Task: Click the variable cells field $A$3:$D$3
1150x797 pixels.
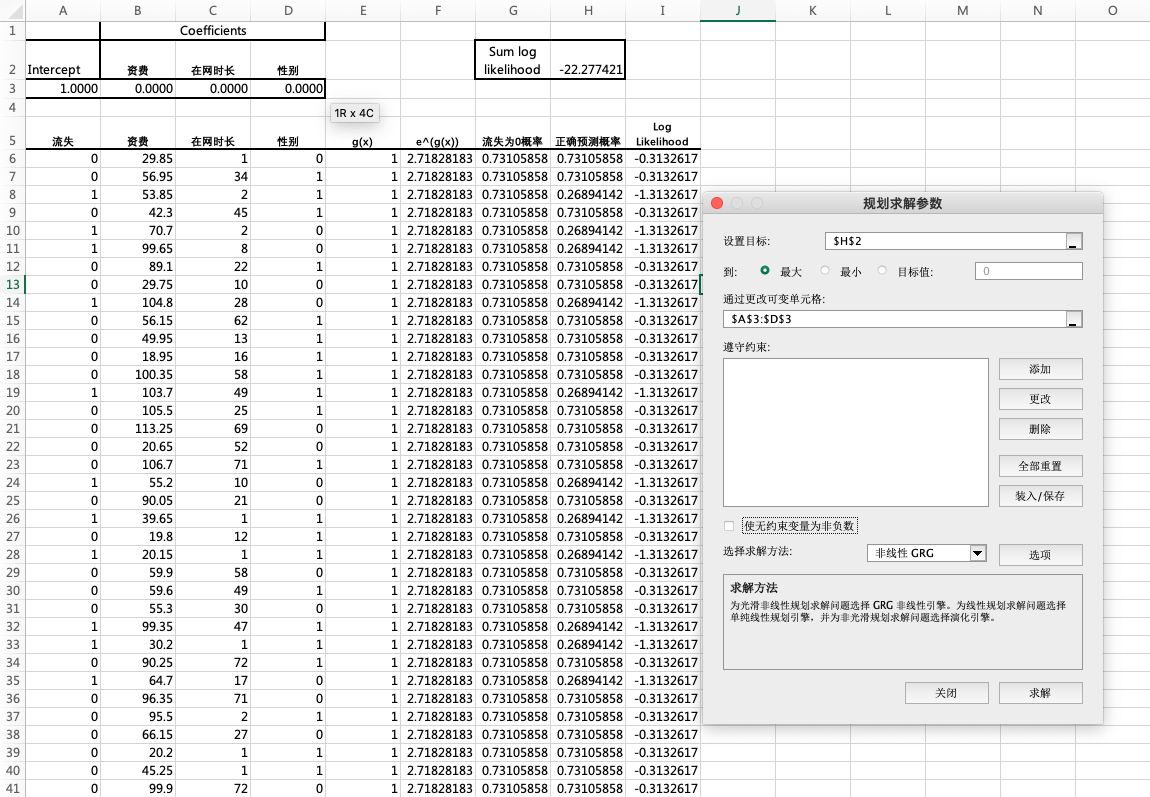Action: click(894, 319)
